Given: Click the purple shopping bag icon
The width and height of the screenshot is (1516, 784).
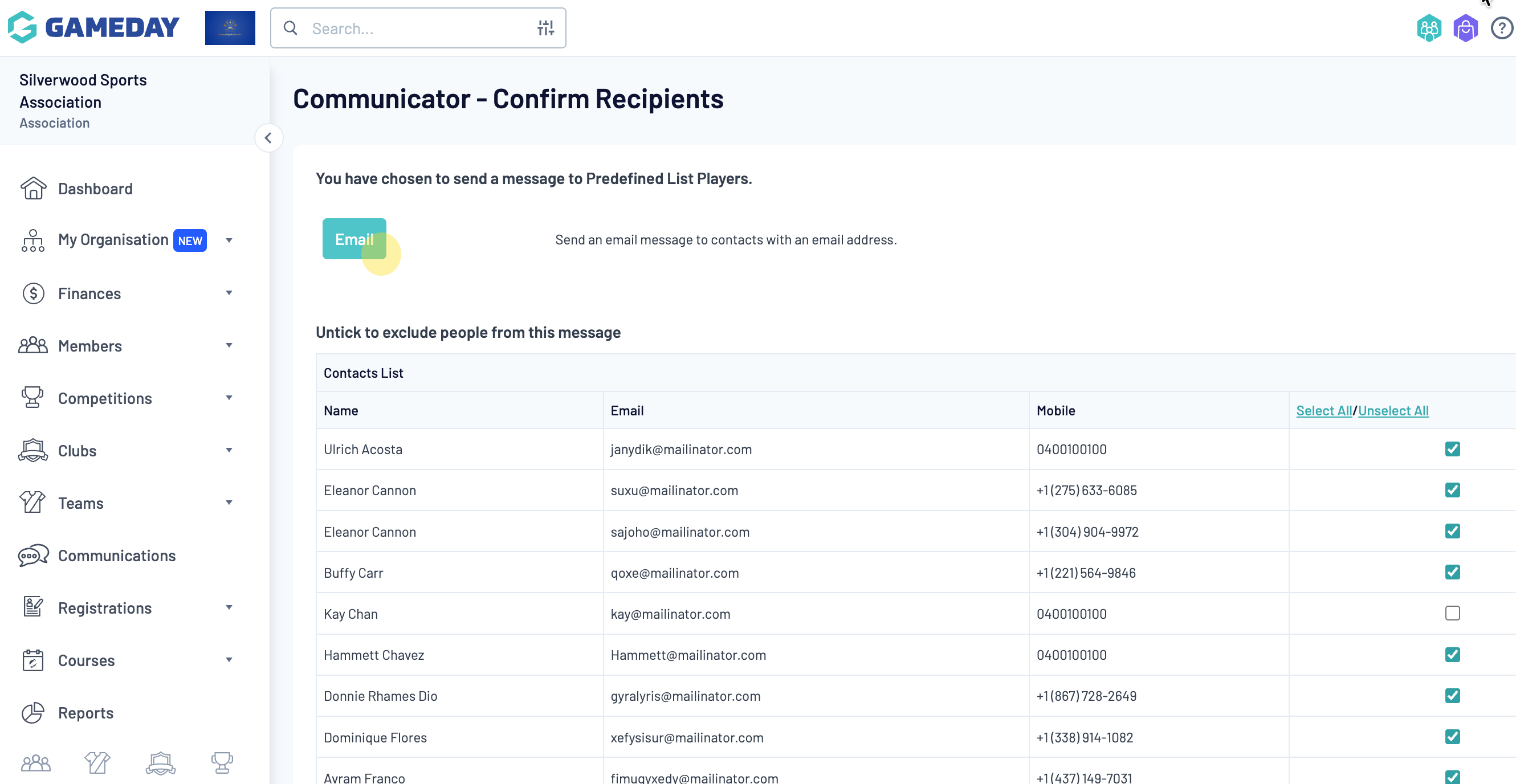Looking at the screenshot, I should pos(1465,28).
